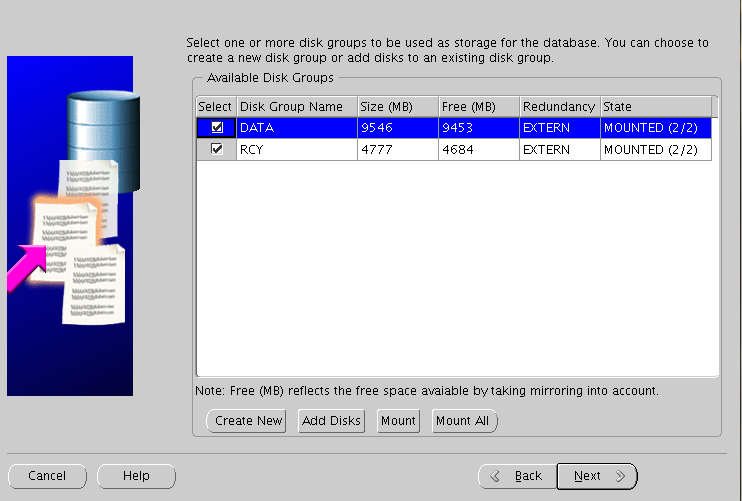742x501 pixels.
Task: Uncheck the DATA disk group checkbox
Action: 217,127
